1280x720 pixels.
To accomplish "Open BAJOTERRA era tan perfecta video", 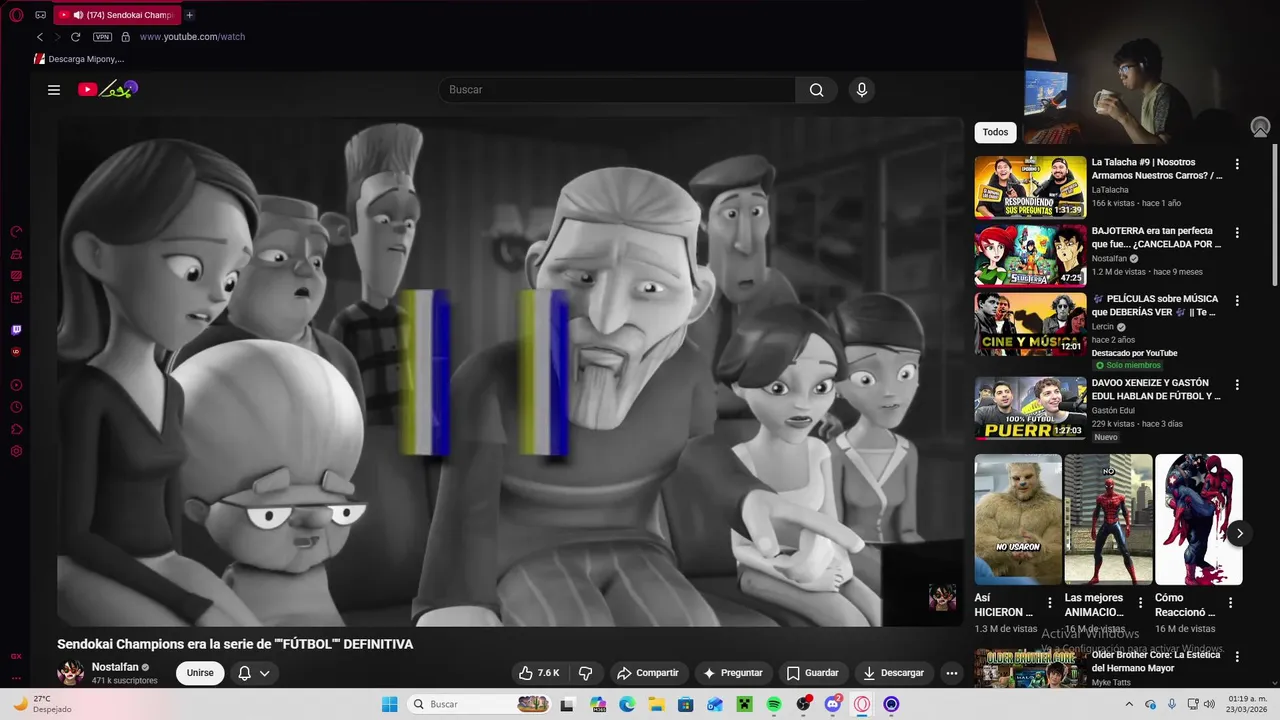I will point(1030,255).
